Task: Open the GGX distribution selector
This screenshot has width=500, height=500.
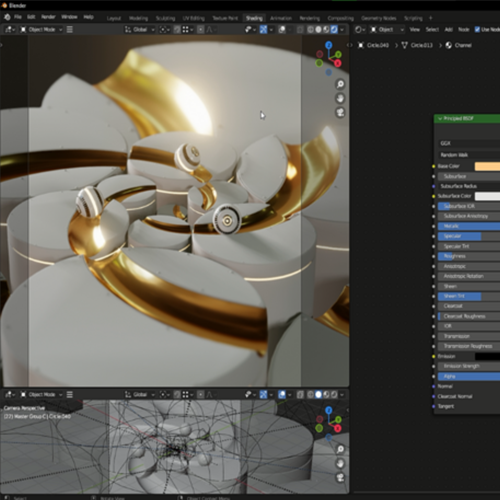Action: coord(469,143)
